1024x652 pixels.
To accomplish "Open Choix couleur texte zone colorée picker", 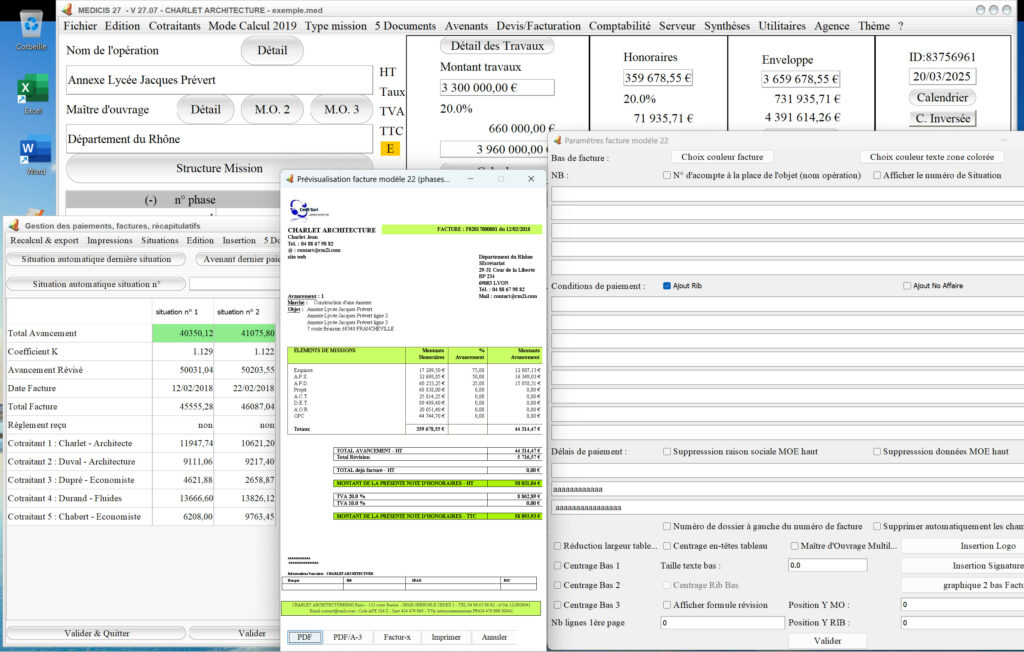I will click(x=932, y=157).
